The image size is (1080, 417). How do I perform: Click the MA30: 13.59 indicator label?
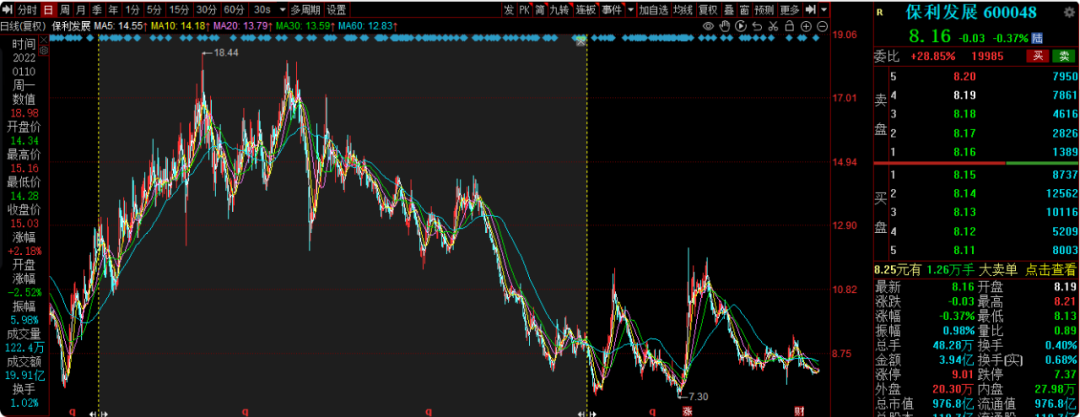pos(304,26)
